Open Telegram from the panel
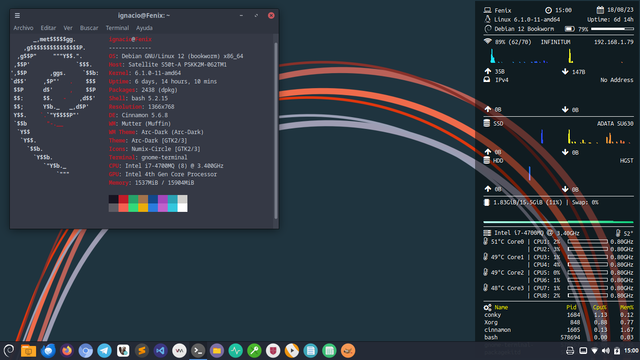The height and width of the screenshot is (360, 640). pyautogui.click(x=104, y=351)
